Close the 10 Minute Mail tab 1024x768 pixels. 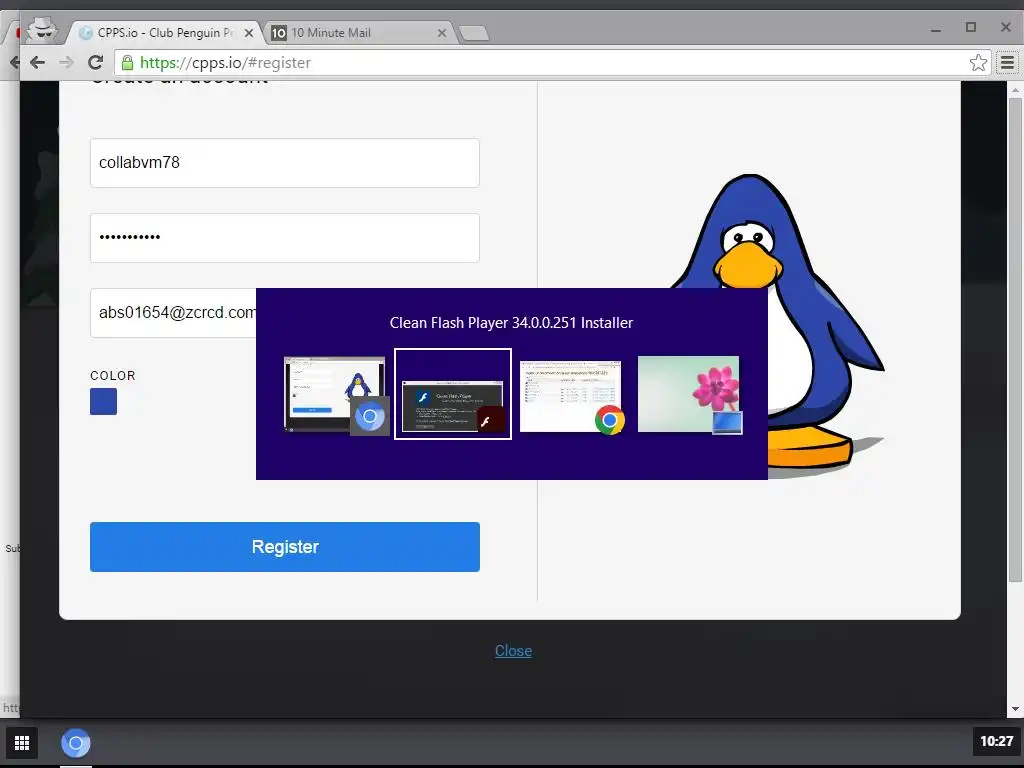(441, 33)
